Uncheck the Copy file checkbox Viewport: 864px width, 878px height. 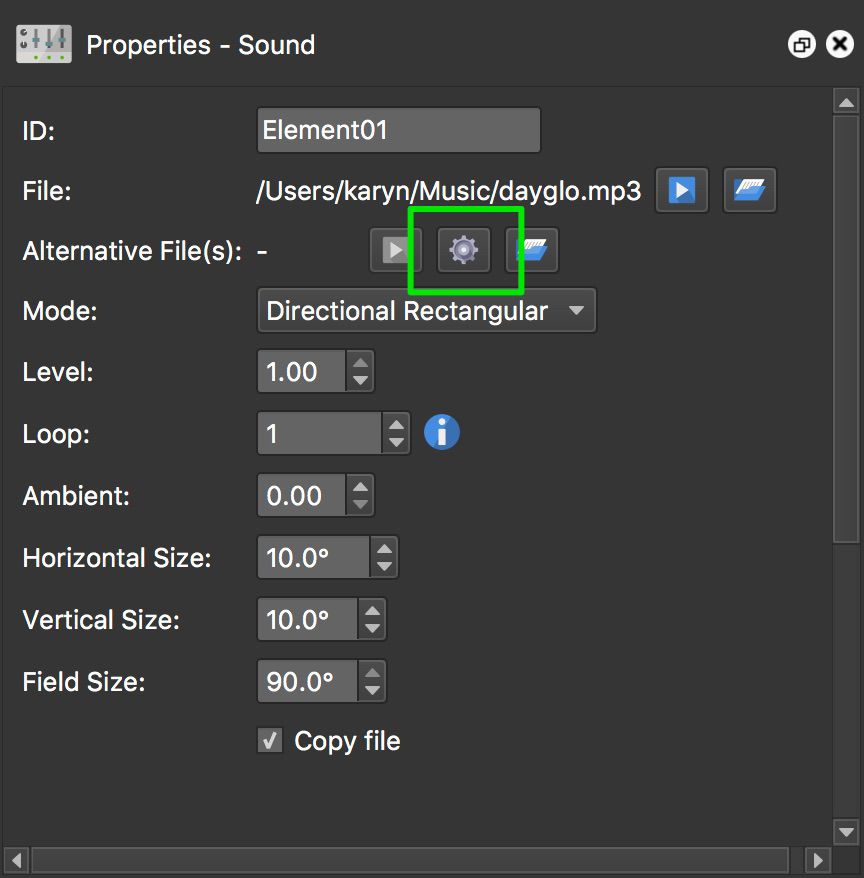click(x=268, y=741)
